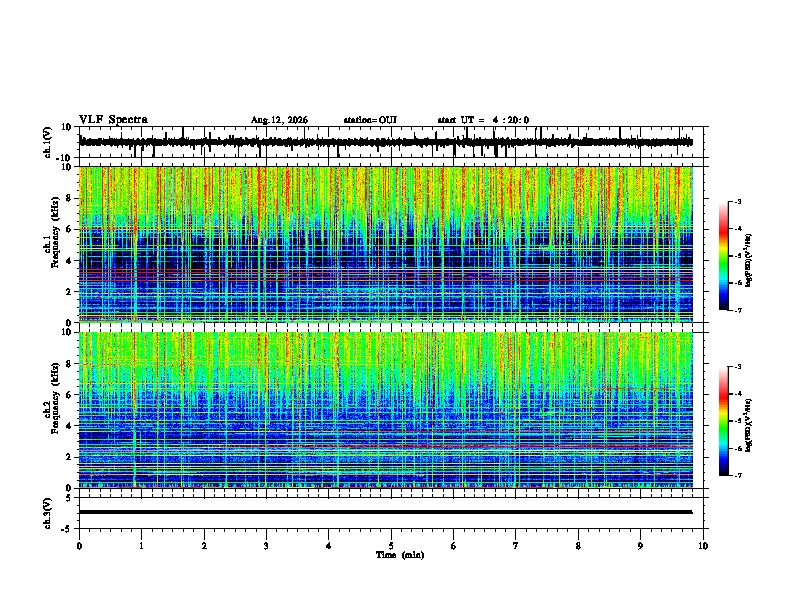This screenshot has height=612, width=792.
Task: Click the "station=OUJ" header label
Action: (x=370, y=120)
